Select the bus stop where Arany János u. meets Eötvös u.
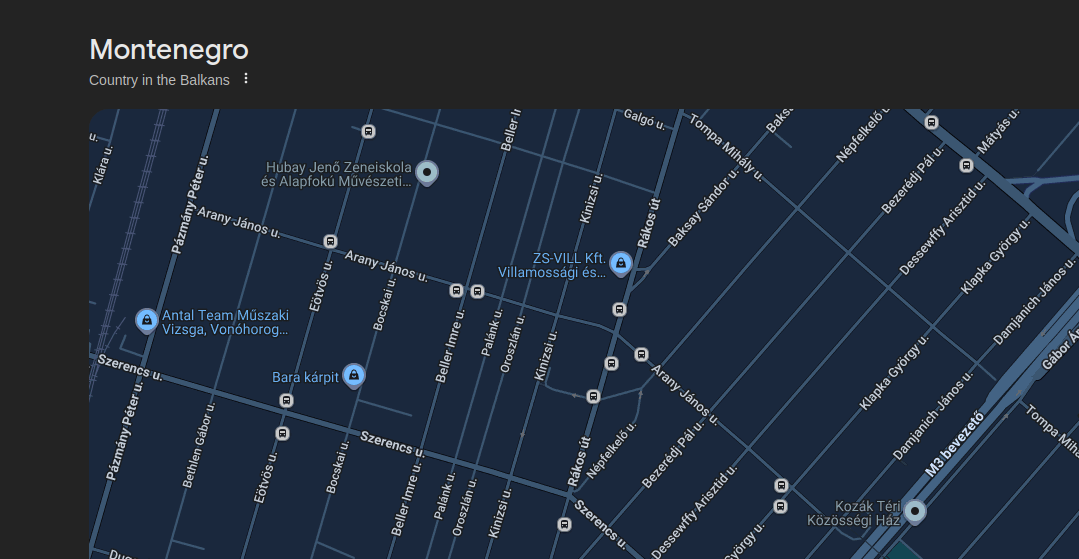The image size is (1079, 559). tap(330, 241)
